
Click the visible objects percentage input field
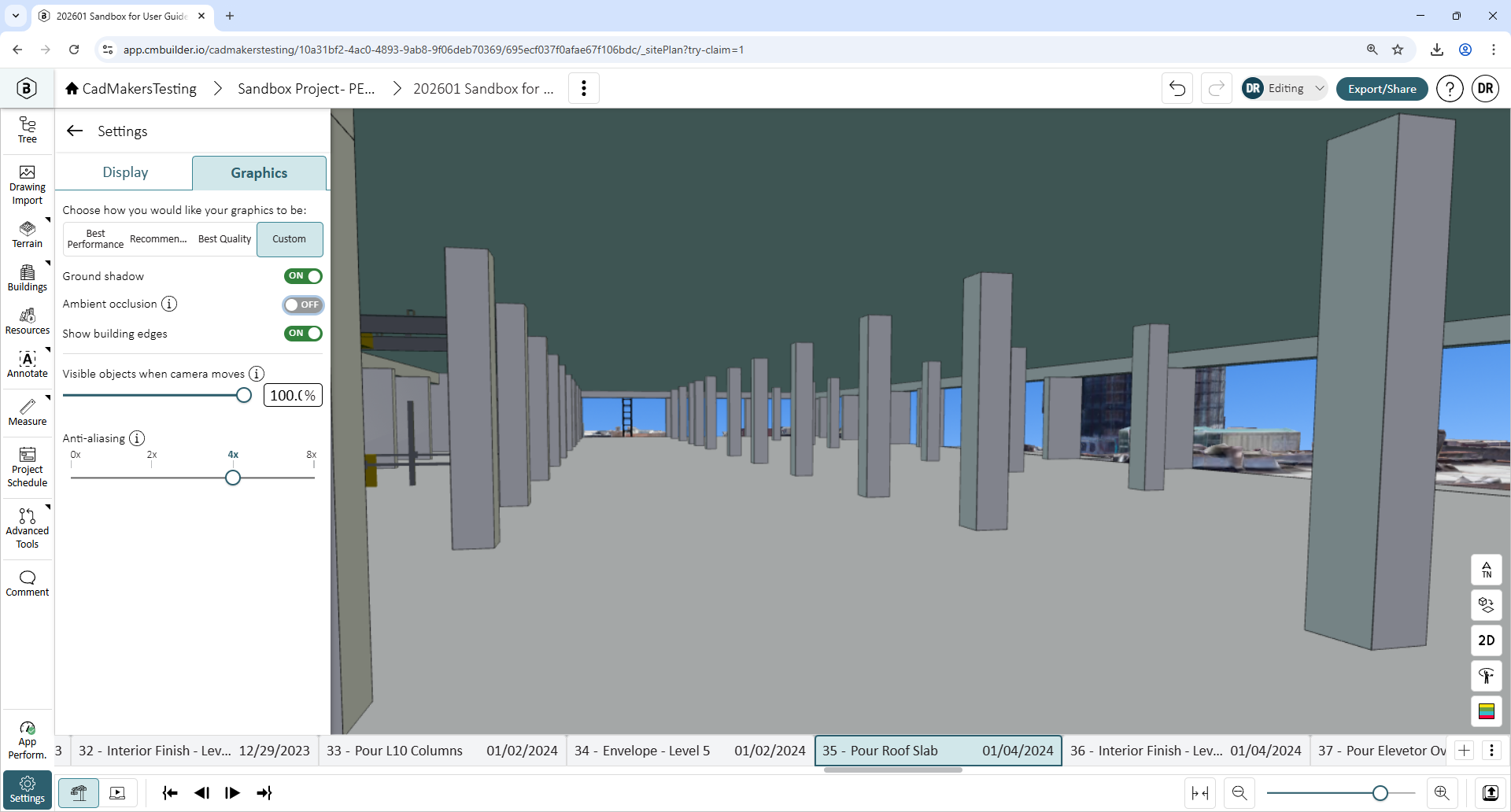[x=293, y=395]
